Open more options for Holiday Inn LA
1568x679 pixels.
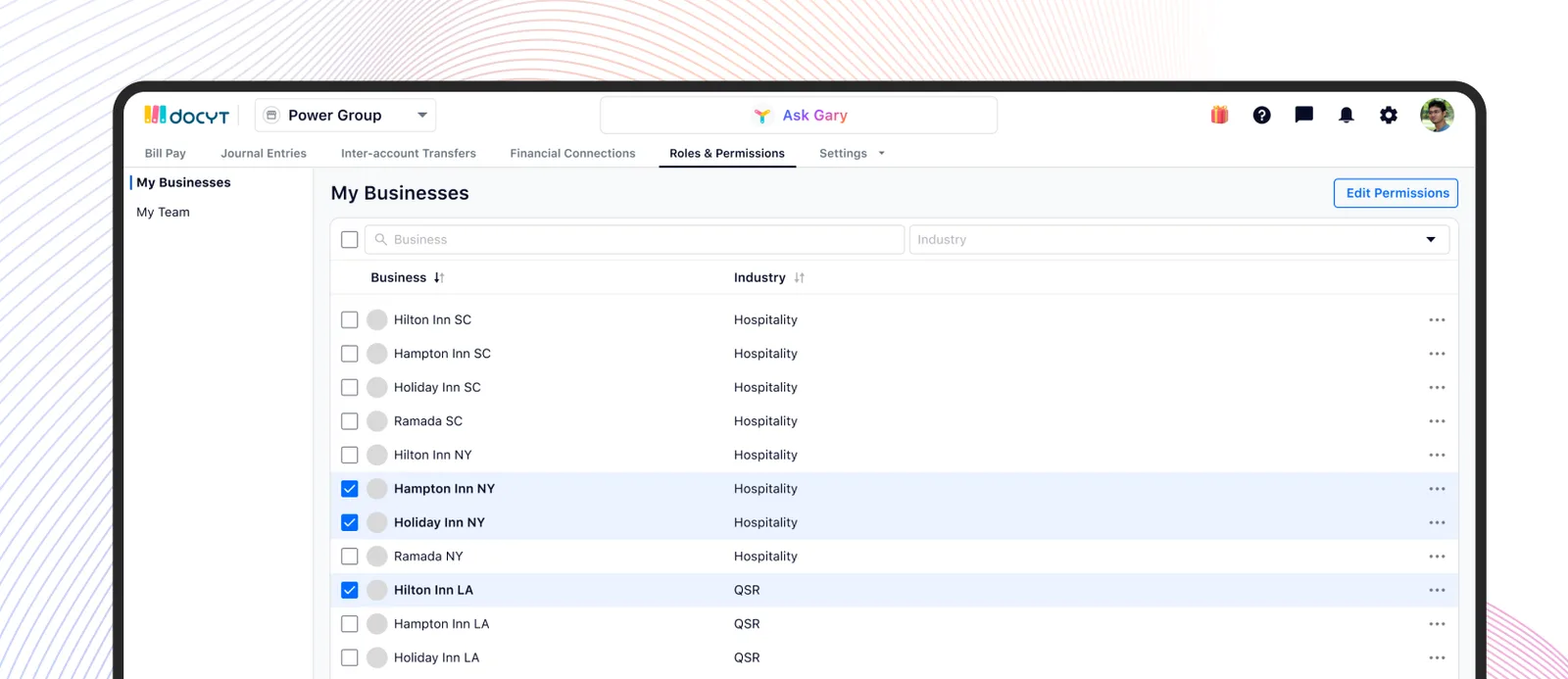click(x=1437, y=658)
